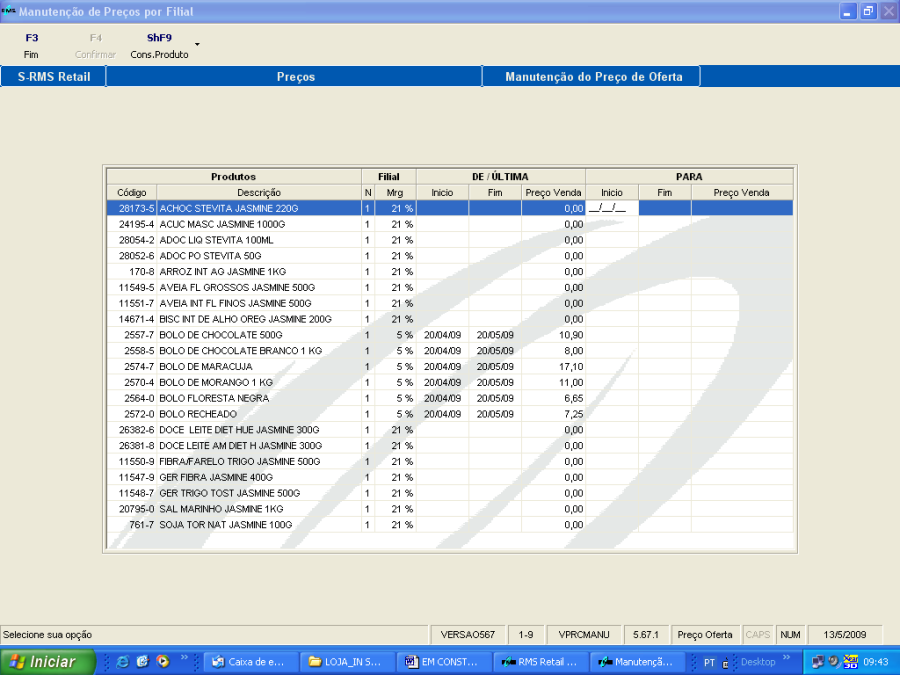Click the system clock showing 09:43

(x=876, y=662)
